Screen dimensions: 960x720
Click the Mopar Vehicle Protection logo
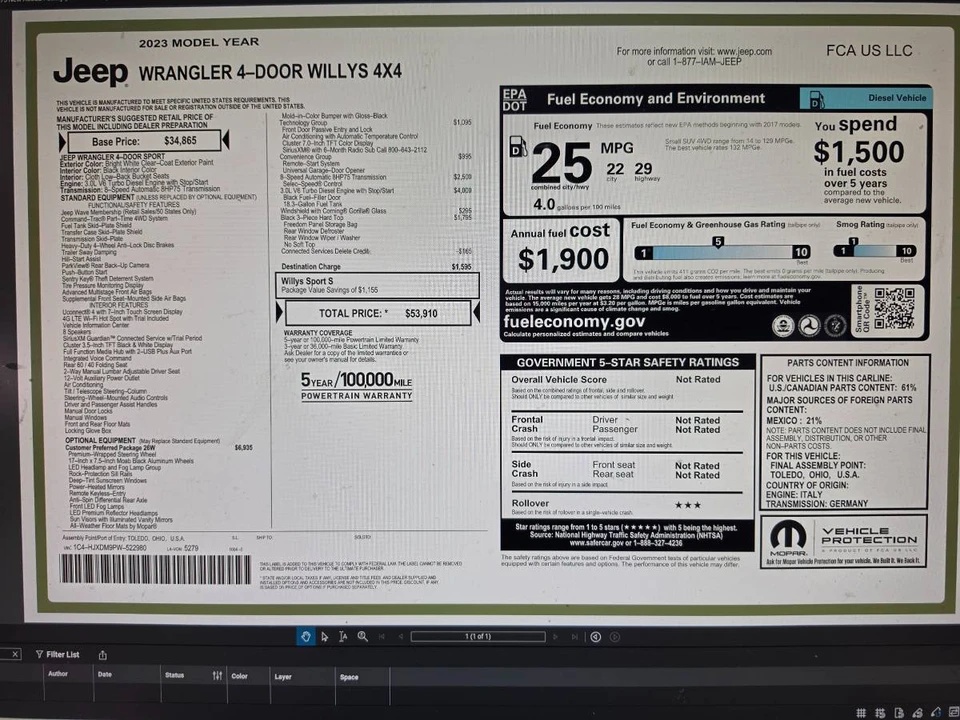[844, 541]
